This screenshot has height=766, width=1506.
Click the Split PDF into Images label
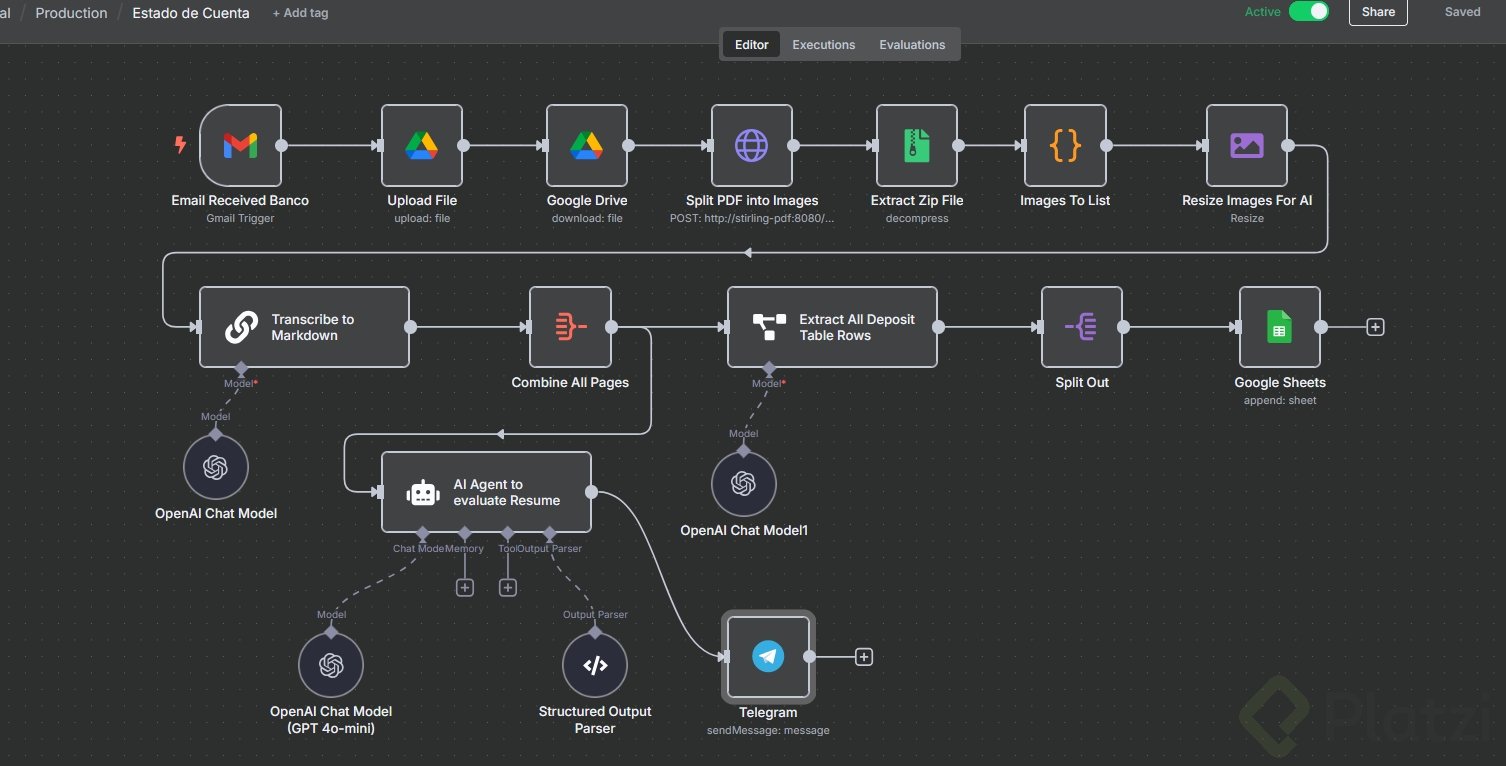(x=752, y=201)
